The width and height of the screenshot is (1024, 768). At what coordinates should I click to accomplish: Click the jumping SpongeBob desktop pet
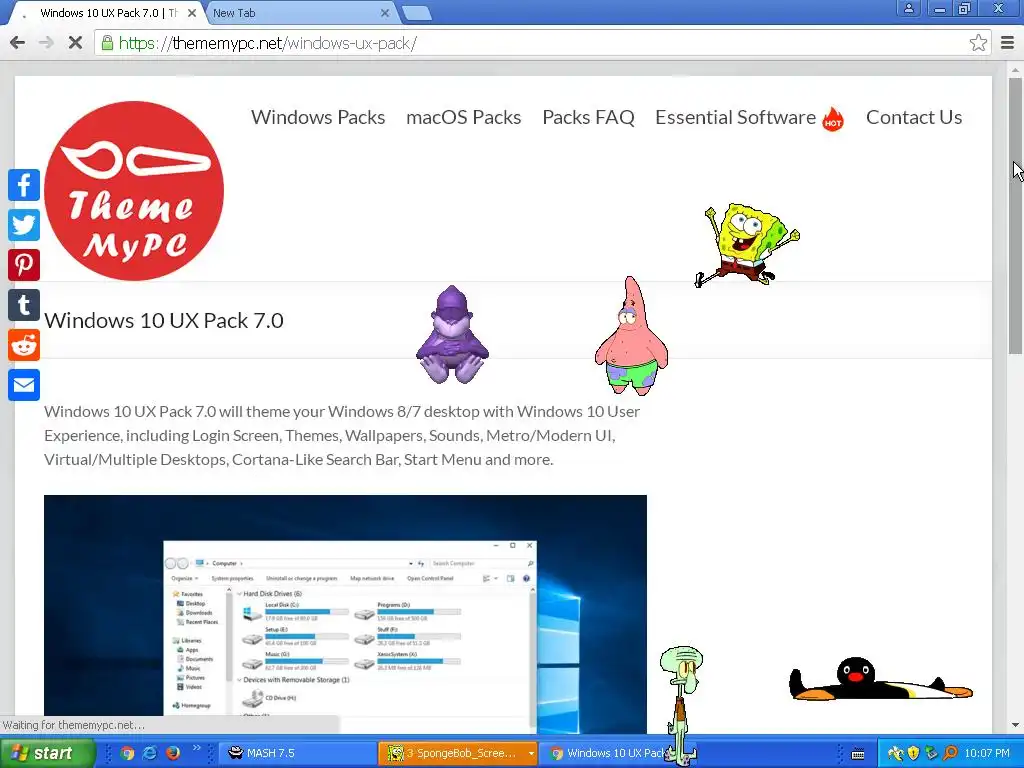point(746,246)
